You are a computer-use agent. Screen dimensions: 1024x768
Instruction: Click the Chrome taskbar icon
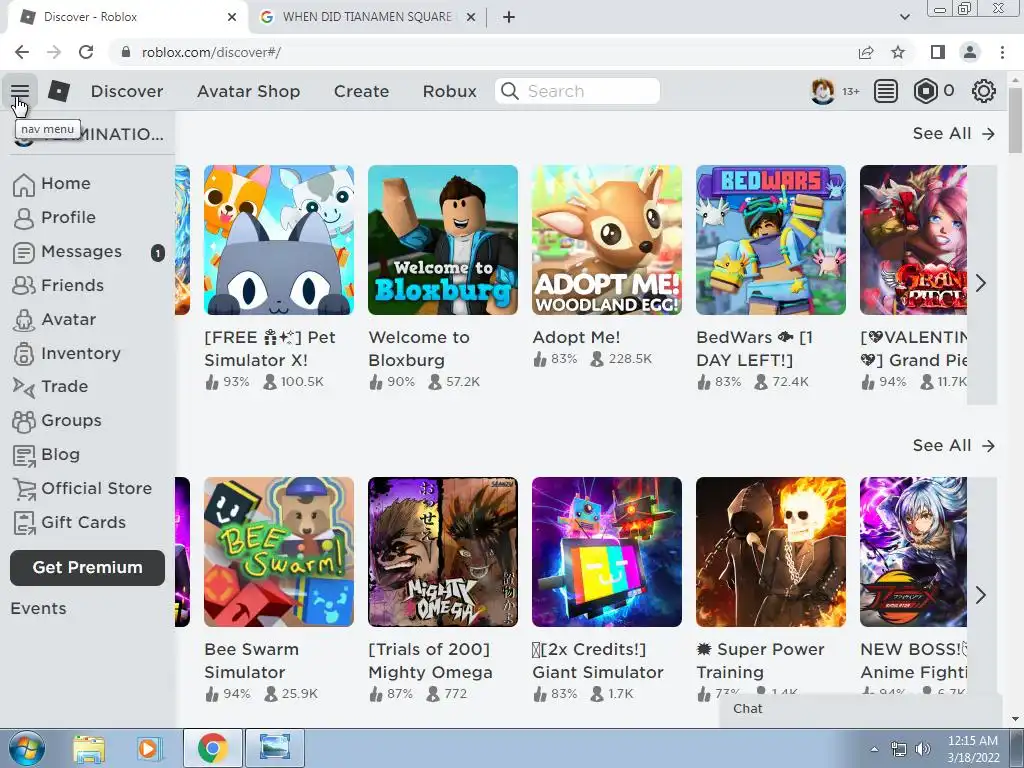click(212, 748)
